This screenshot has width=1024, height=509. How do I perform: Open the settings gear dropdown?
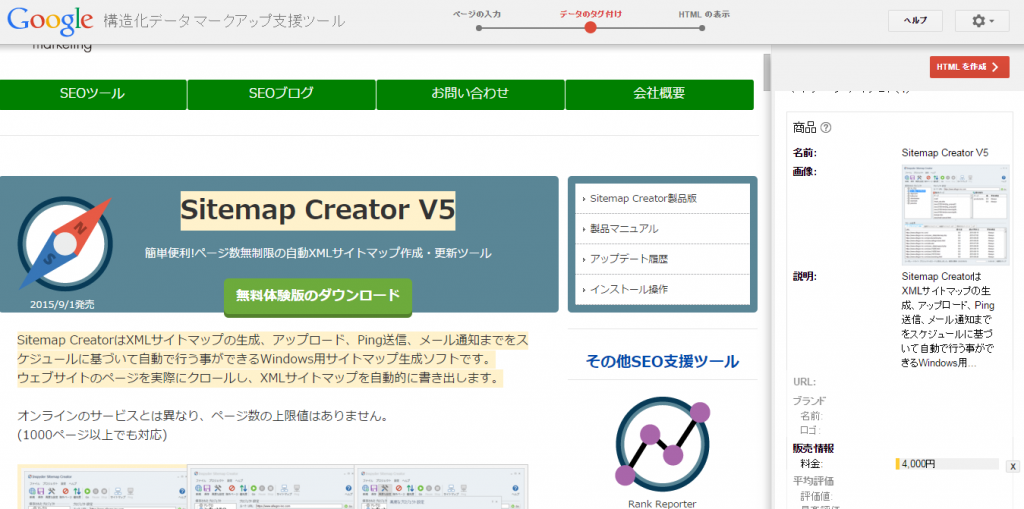click(x=982, y=21)
